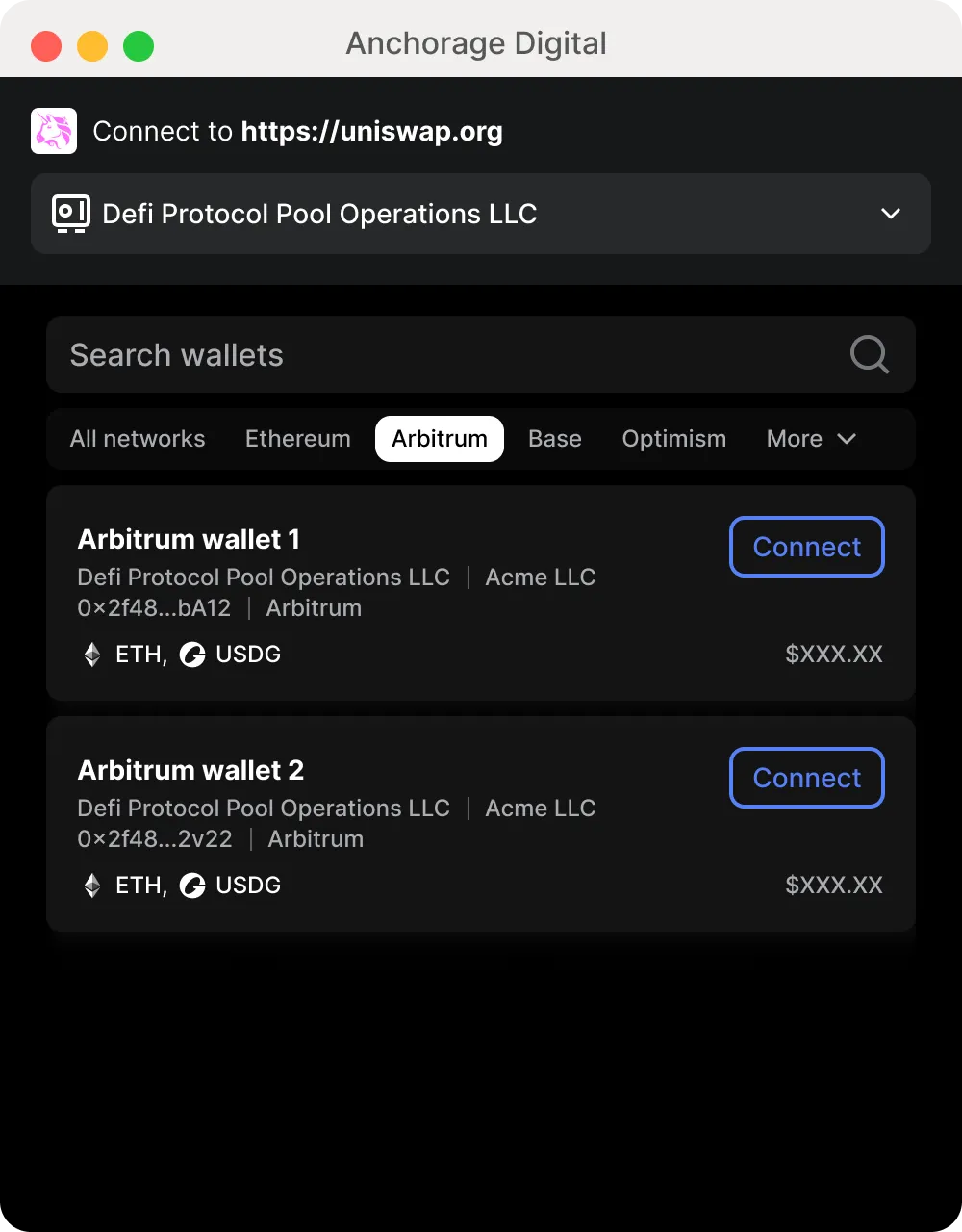
Task: Click the Arbitrum wallet 2 title
Action: 190,770
